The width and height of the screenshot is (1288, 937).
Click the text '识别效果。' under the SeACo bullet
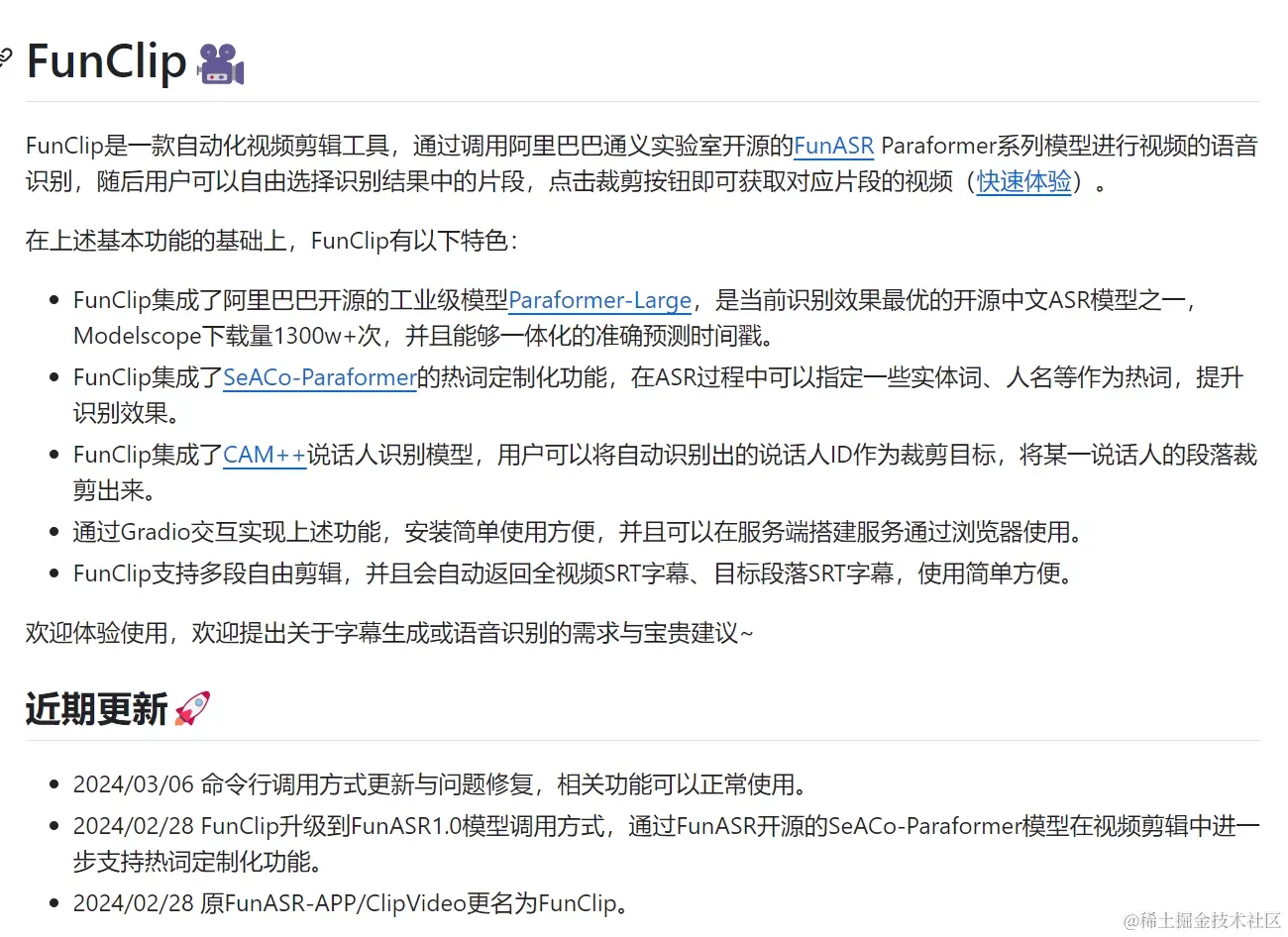click(127, 413)
